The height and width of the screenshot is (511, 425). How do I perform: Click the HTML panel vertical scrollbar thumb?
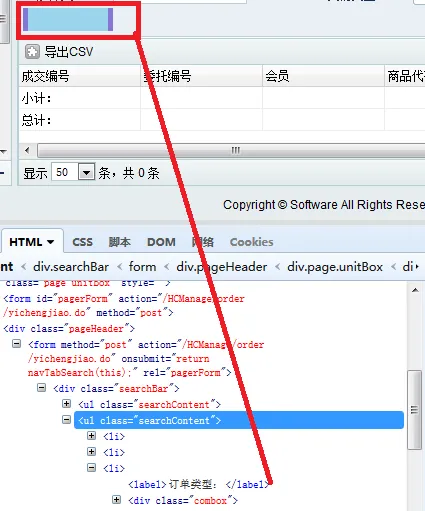click(x=415, y=410)
